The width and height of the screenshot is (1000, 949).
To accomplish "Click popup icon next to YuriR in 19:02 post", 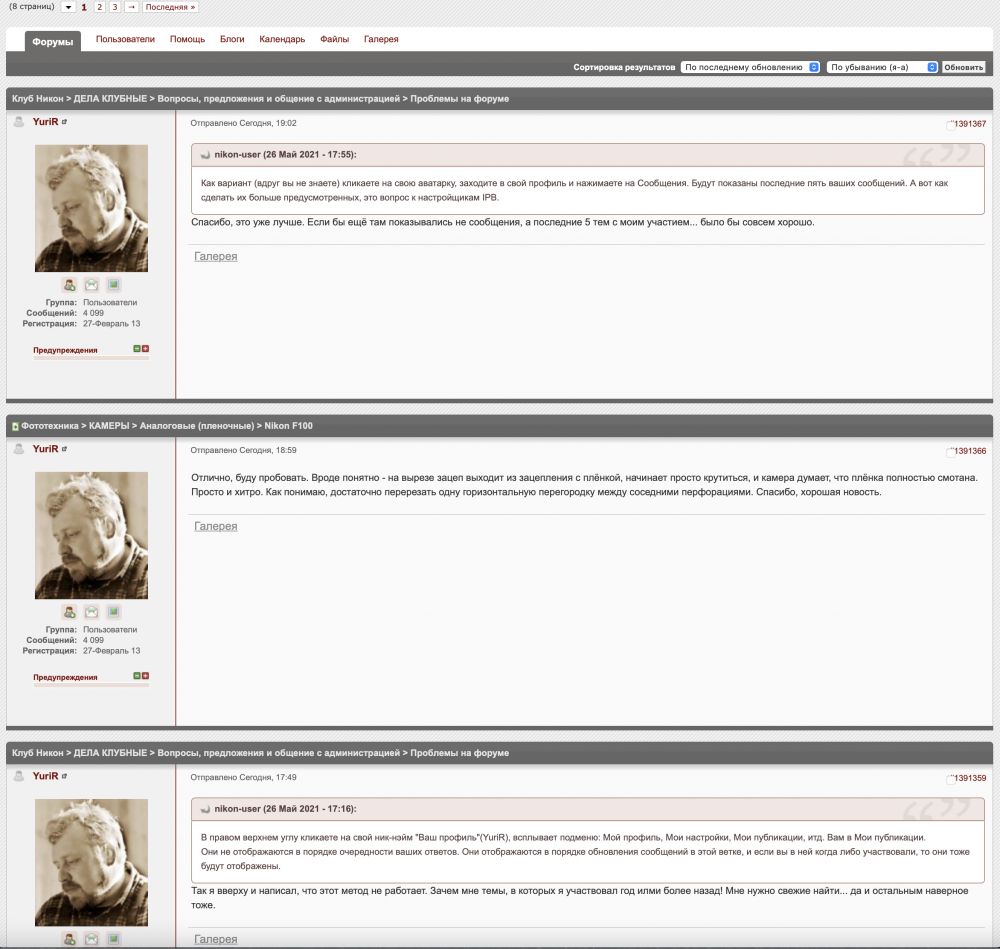I will tap(64, 122).
